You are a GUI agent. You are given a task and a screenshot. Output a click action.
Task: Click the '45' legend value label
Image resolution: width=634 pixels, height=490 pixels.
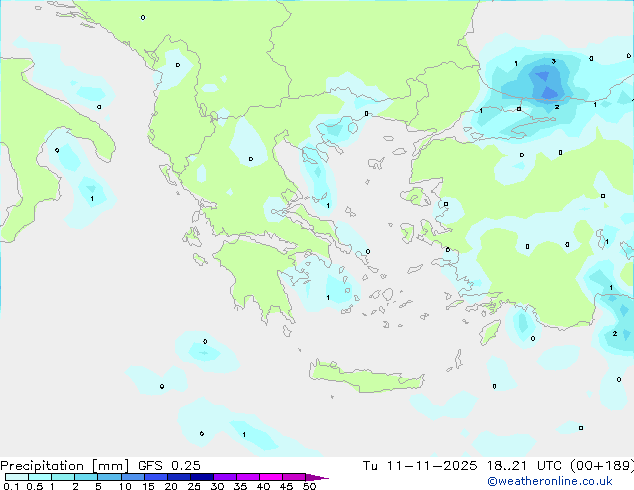click(286, 486)
